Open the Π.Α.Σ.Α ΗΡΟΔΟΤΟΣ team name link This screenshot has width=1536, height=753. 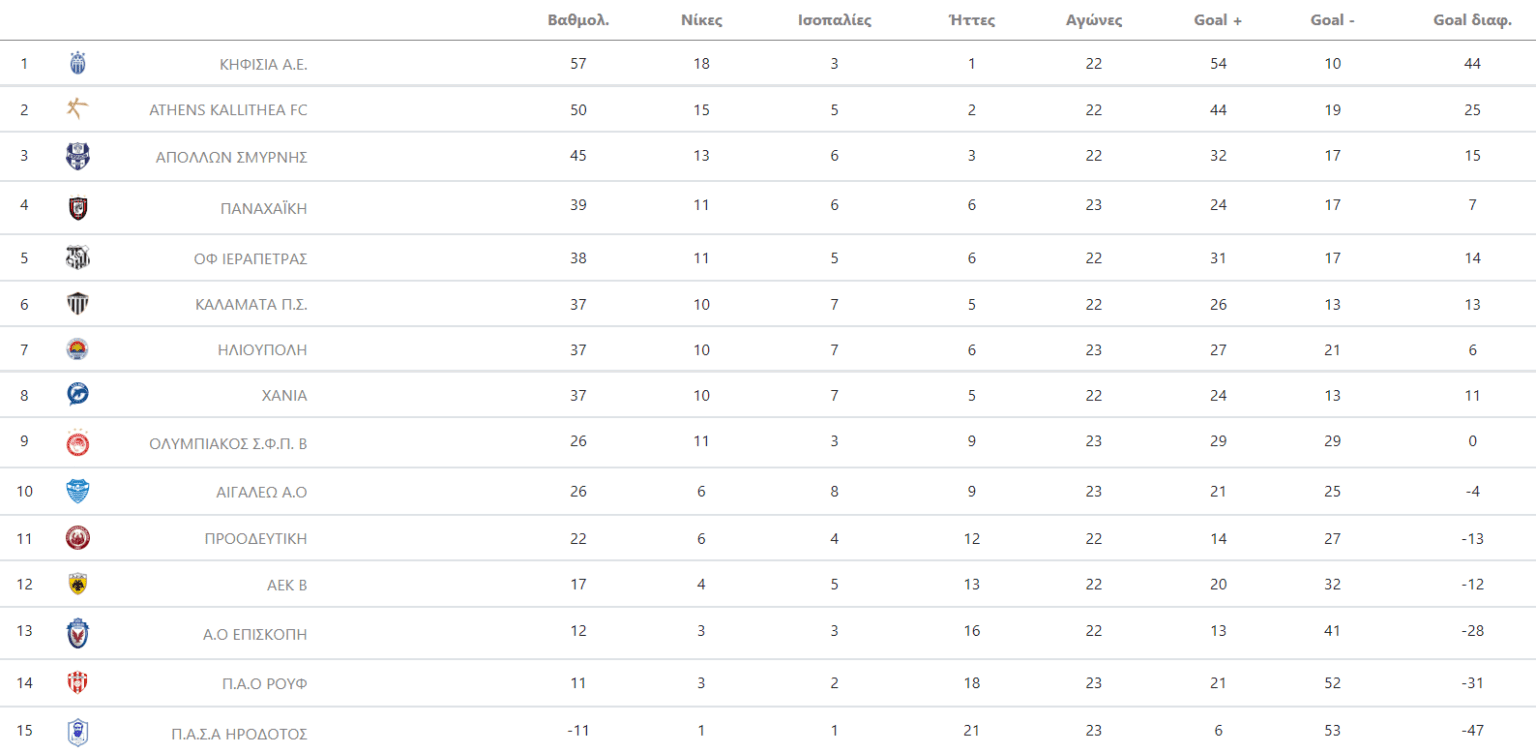239,733
